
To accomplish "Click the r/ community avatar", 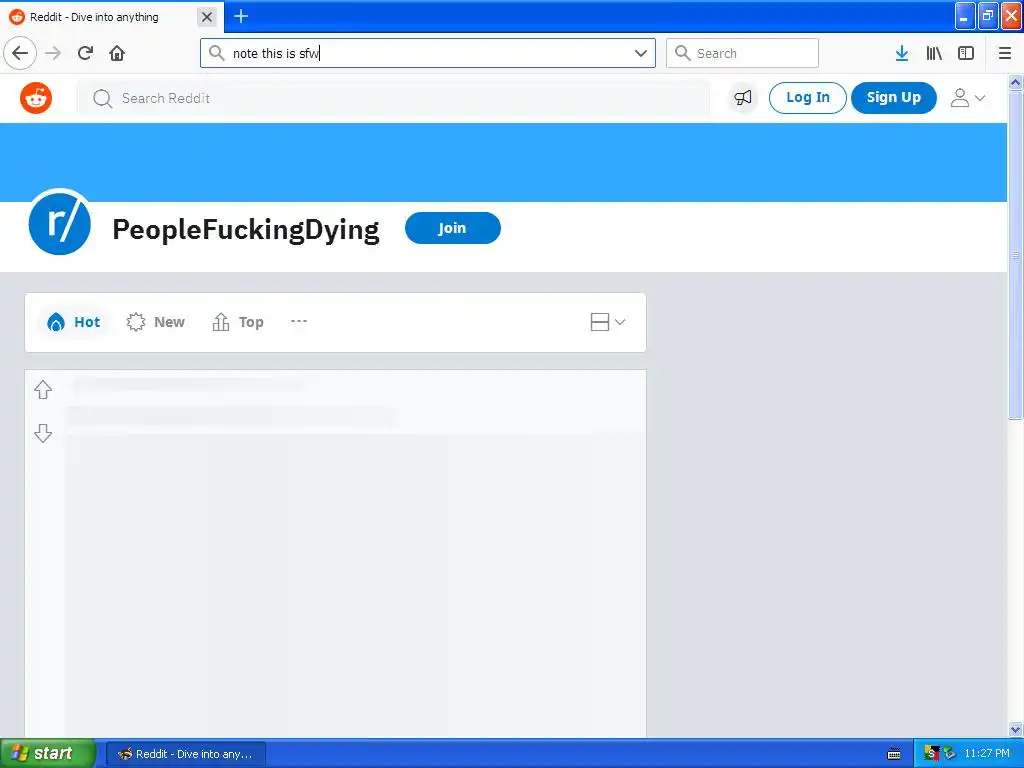I will [59, 222].
